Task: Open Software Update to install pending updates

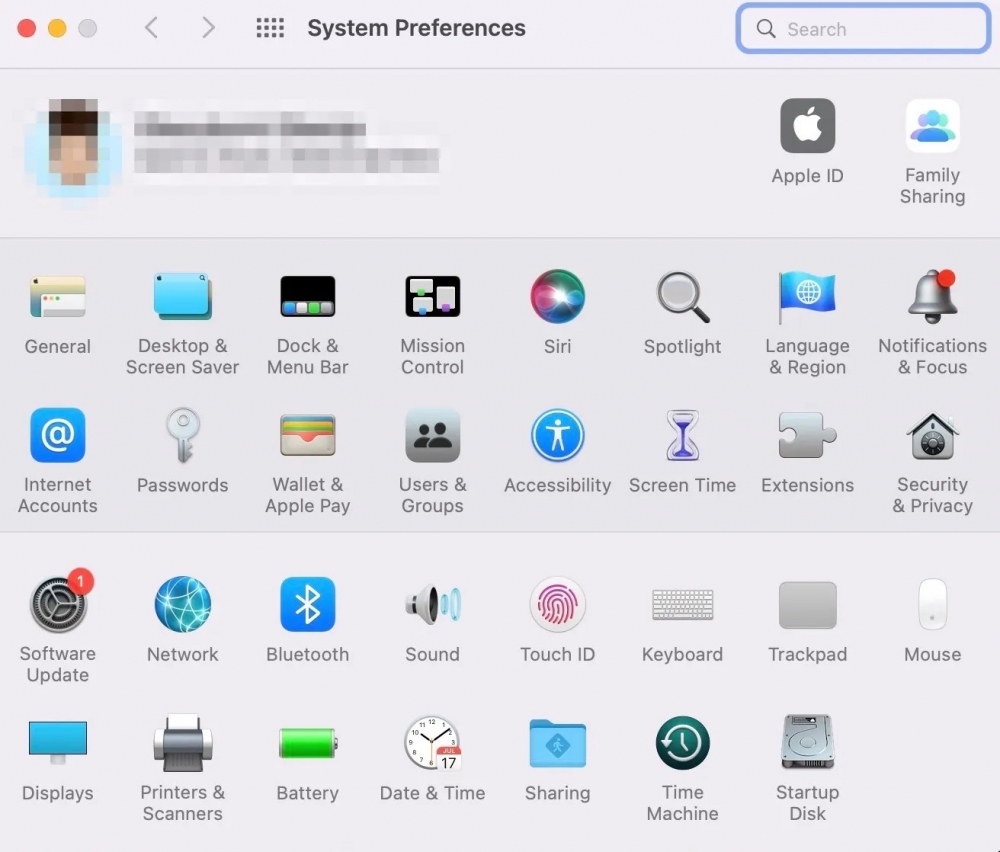Action: click(x=57, y=604)
